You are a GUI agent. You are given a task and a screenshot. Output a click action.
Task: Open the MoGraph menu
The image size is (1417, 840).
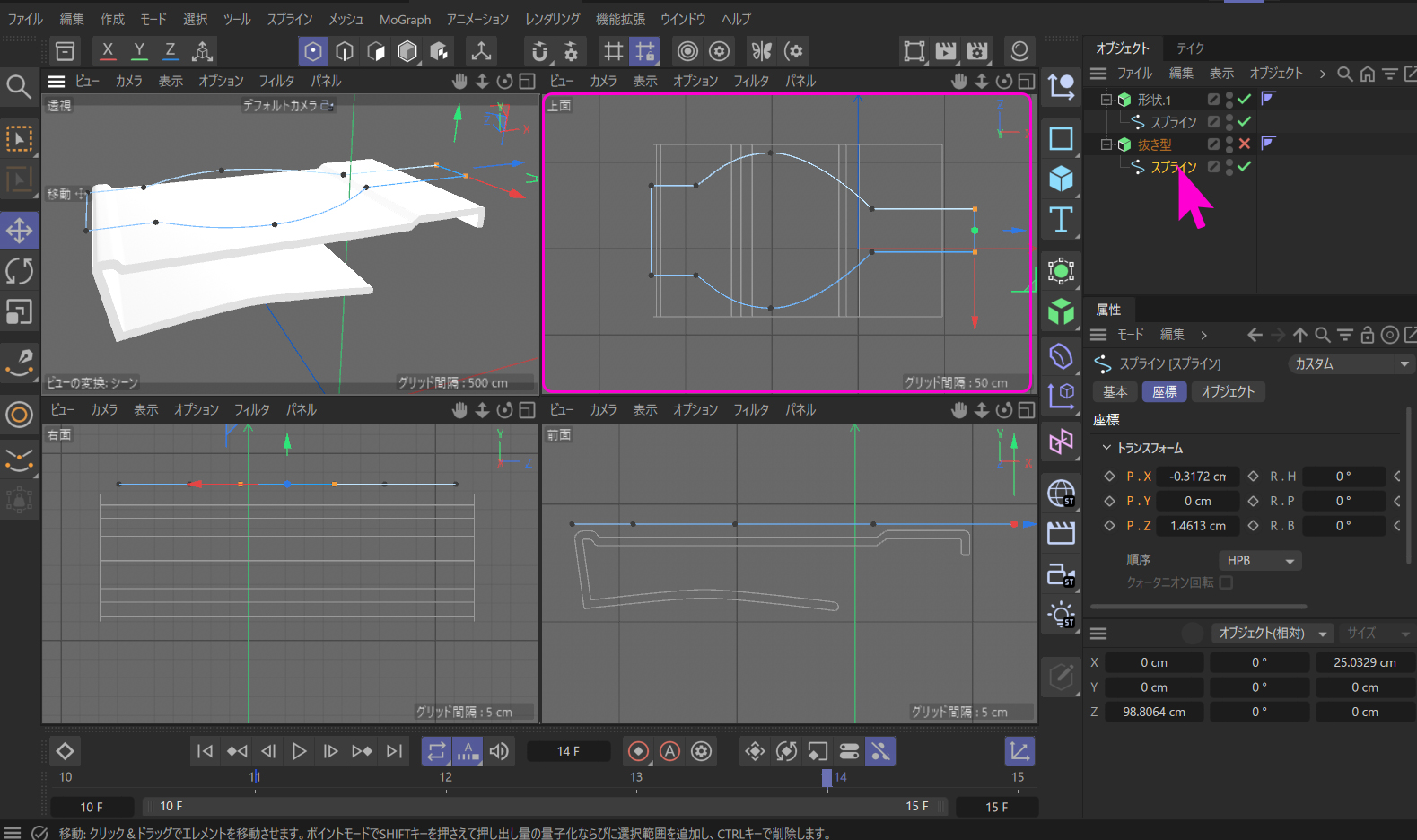[405, 19]
